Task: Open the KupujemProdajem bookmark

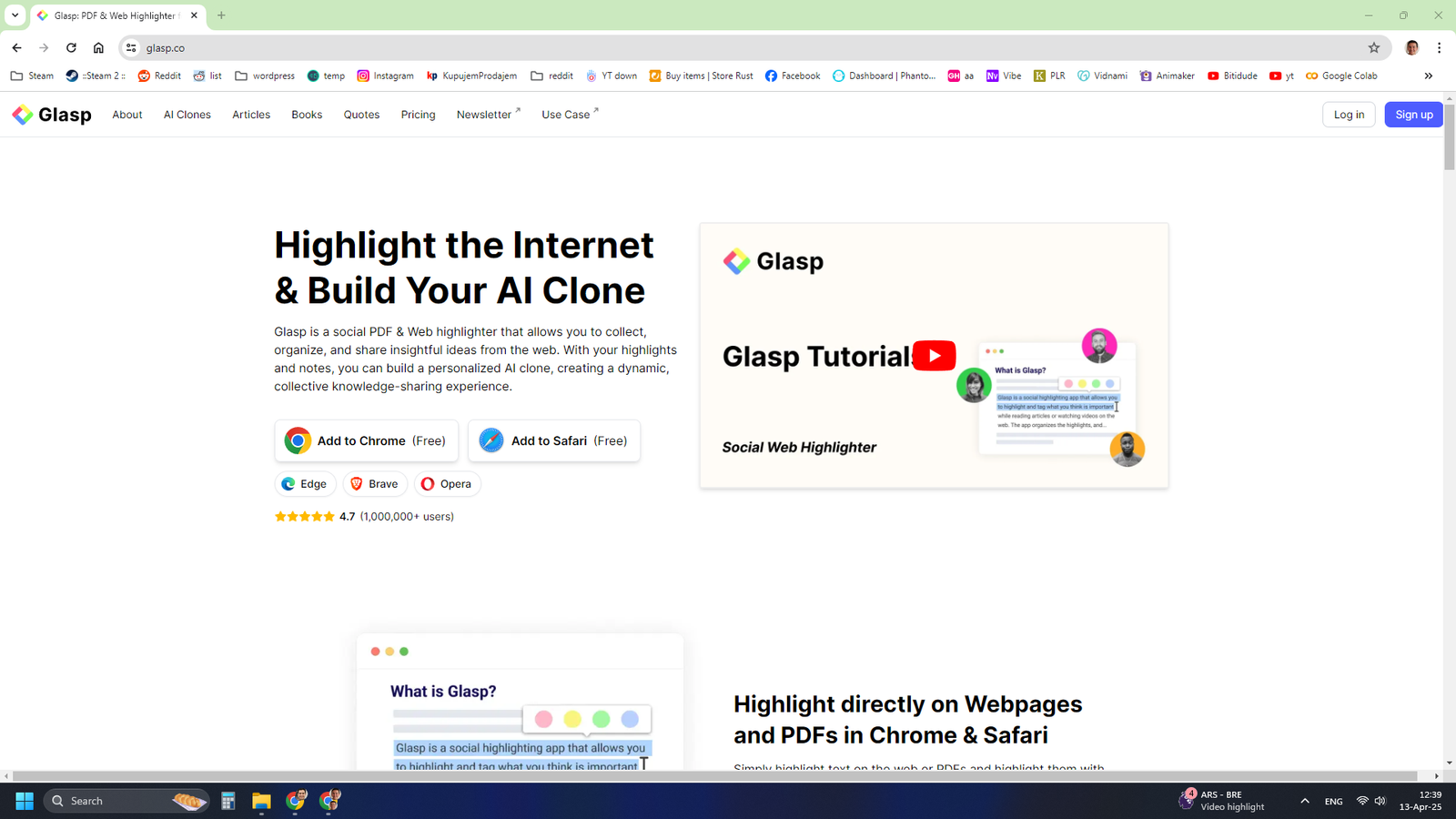Action: click(471, 76)
